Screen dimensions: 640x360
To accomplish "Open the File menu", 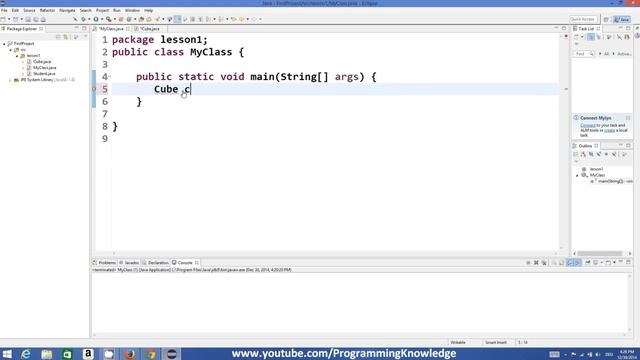I will click(x=4, y=10).
